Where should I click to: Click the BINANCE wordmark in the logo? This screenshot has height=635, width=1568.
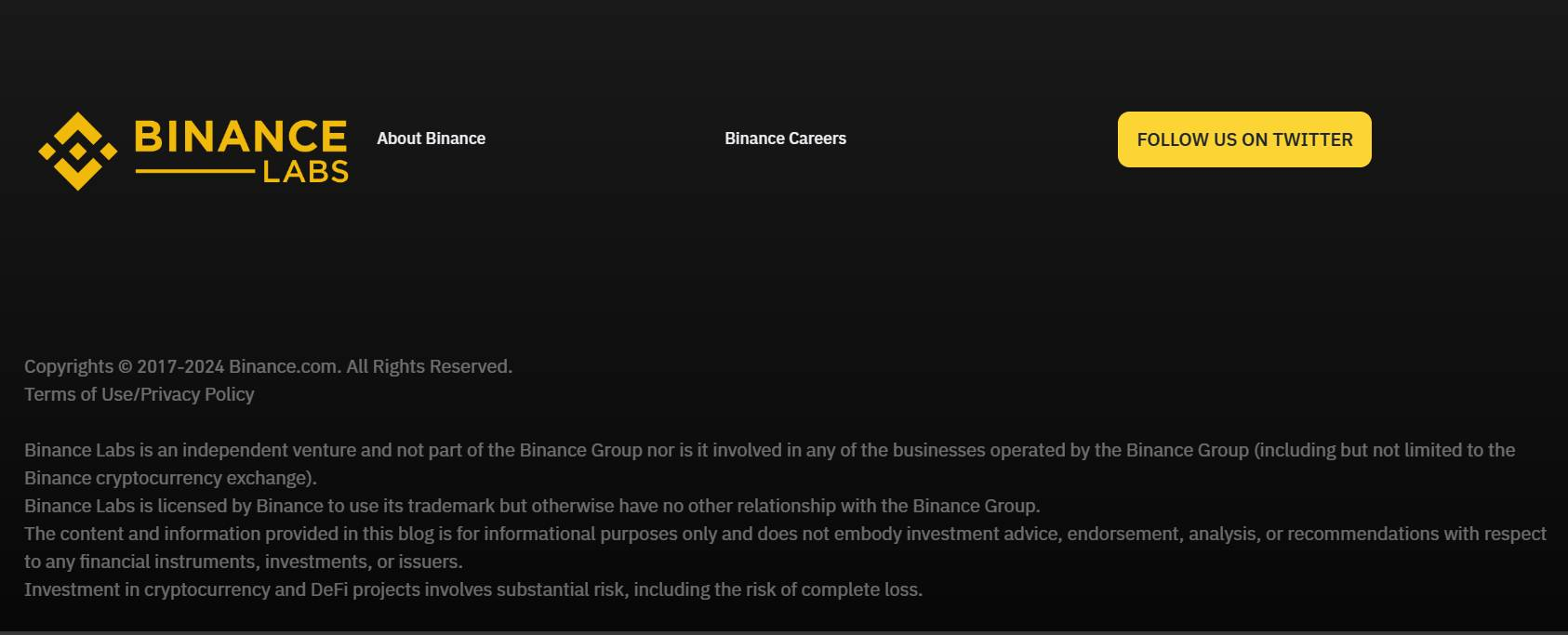coord(241,137)
